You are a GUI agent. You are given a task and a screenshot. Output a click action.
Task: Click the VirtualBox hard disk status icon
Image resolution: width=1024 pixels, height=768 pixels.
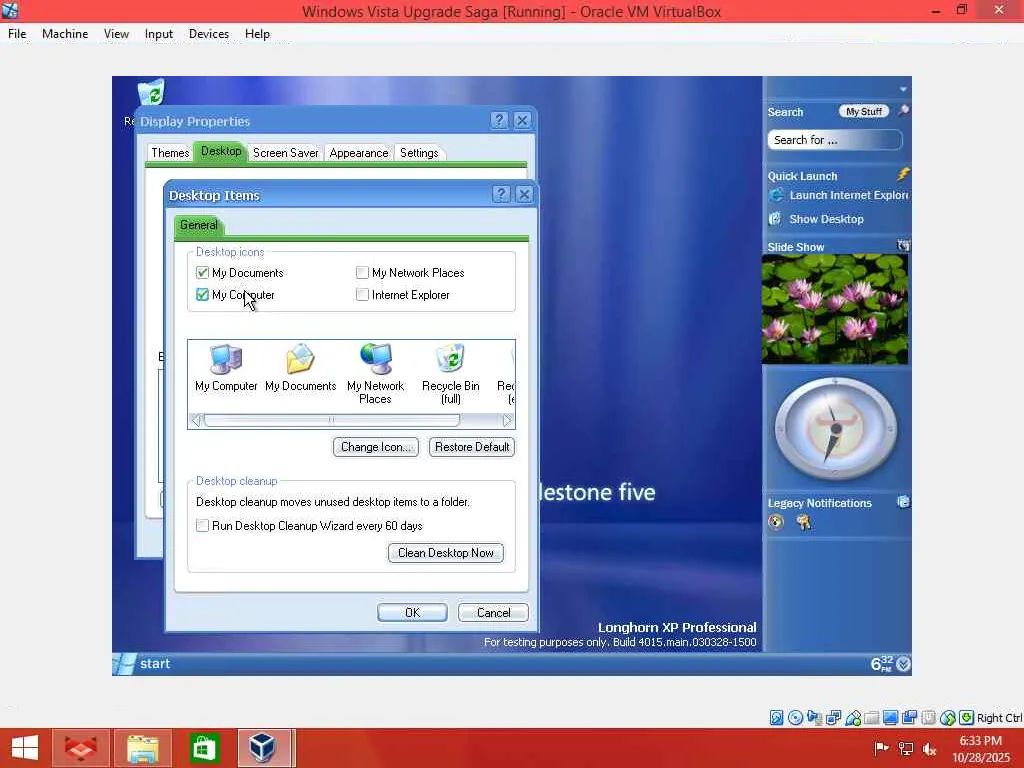(x=776, y=718)
